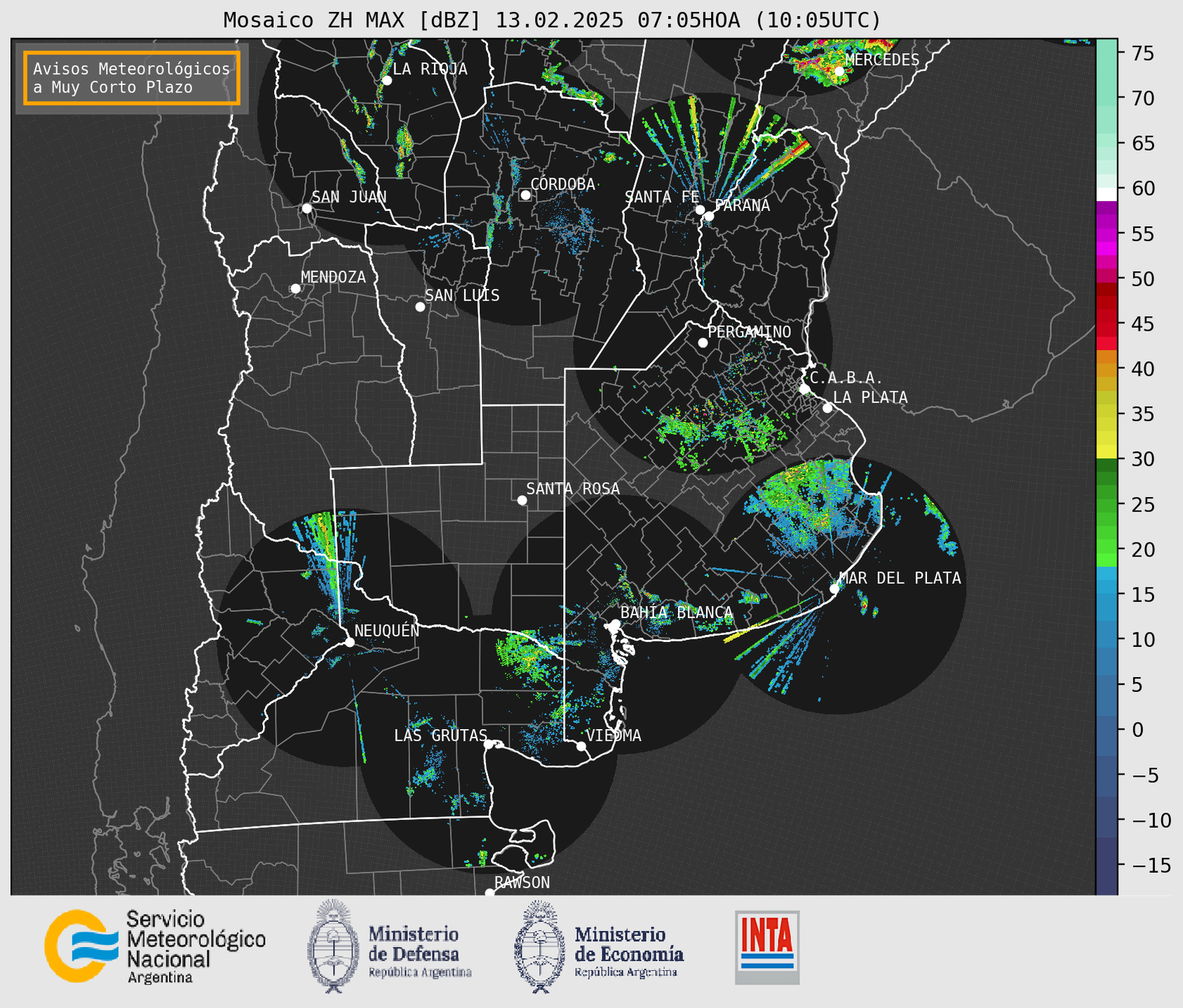
Task: Select the VIEDMA city marker
Action: click(581, 746)
